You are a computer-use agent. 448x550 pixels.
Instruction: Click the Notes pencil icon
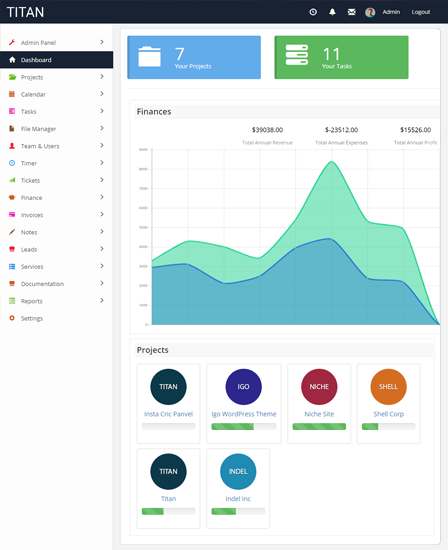[12, 232]
